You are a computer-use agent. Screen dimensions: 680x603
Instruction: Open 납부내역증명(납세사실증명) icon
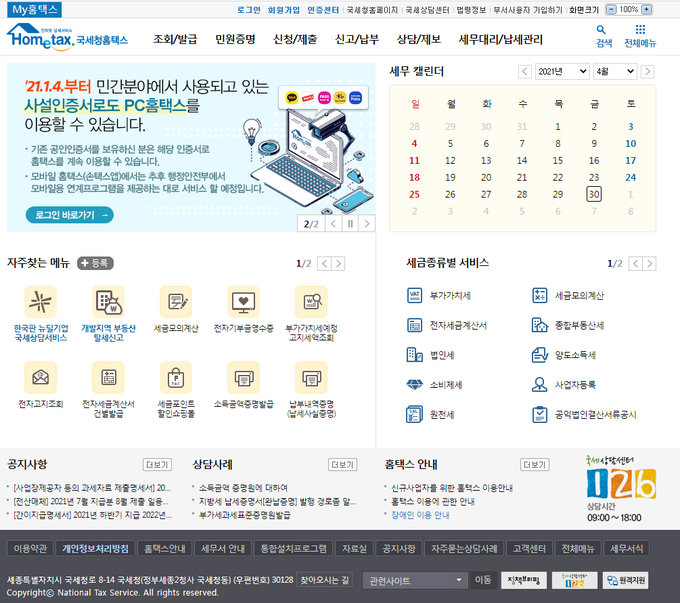tap(311, 377)
